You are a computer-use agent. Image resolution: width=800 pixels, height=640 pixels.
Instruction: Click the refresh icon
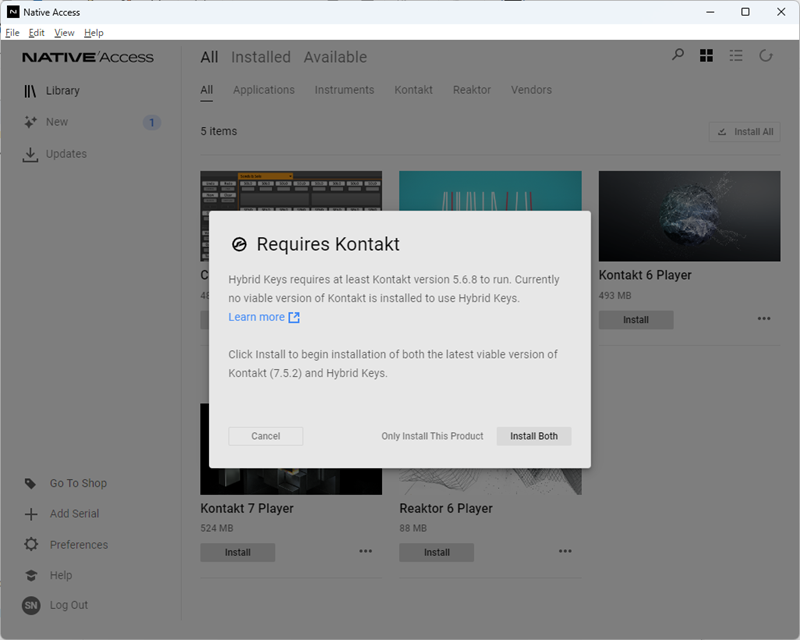pos(766,56)
